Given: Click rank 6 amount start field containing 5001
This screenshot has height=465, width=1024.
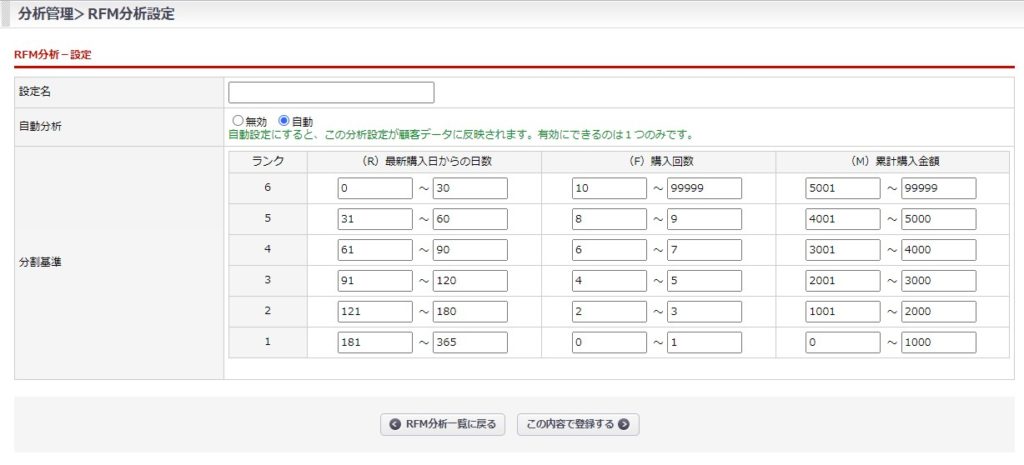Looking at the screenshot, I should (843, 188).
